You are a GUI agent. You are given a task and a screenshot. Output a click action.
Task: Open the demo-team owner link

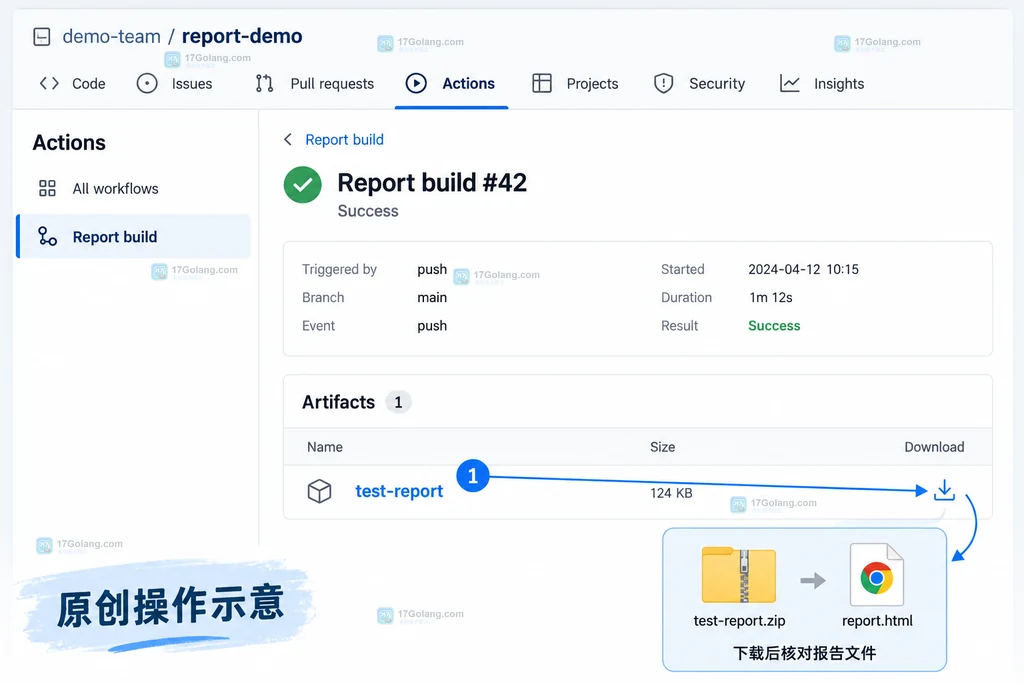coord(112,37)
